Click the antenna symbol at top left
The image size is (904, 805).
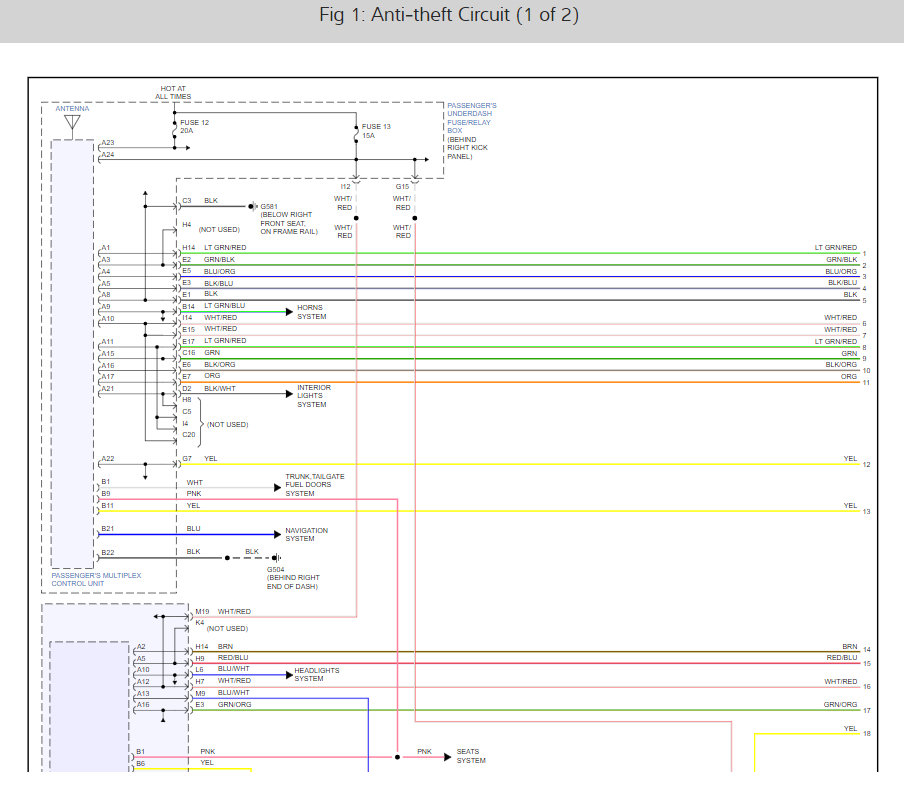click(x=72, y=123)
